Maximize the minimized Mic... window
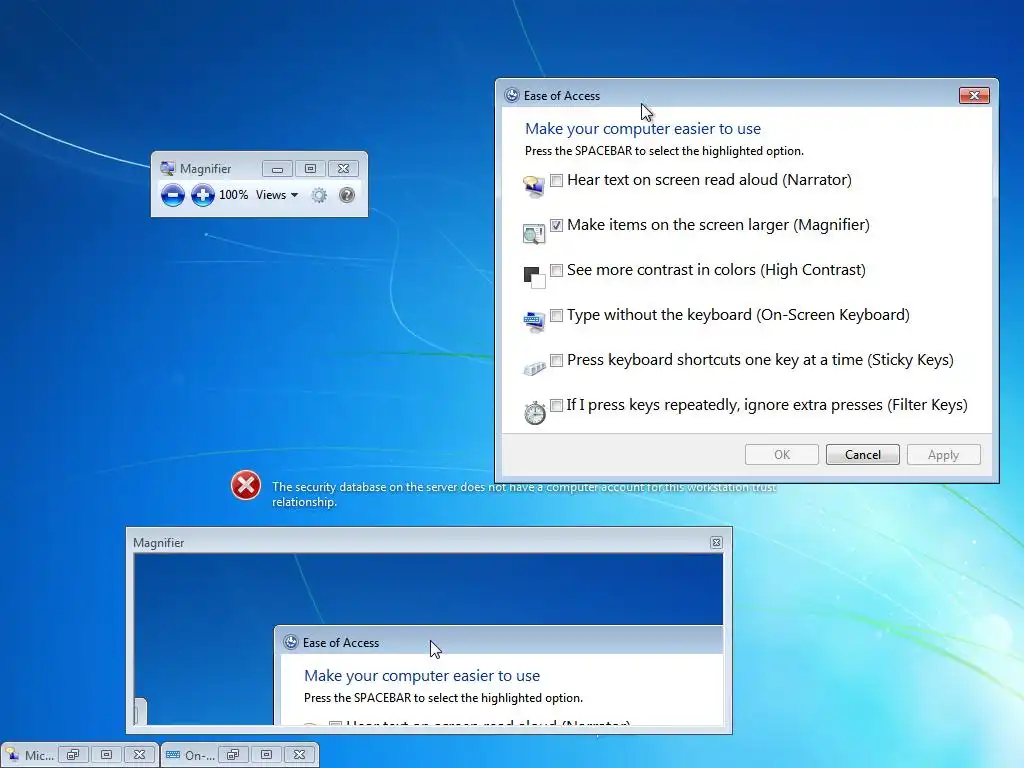The image size is (1024, 768). [106, 754]
